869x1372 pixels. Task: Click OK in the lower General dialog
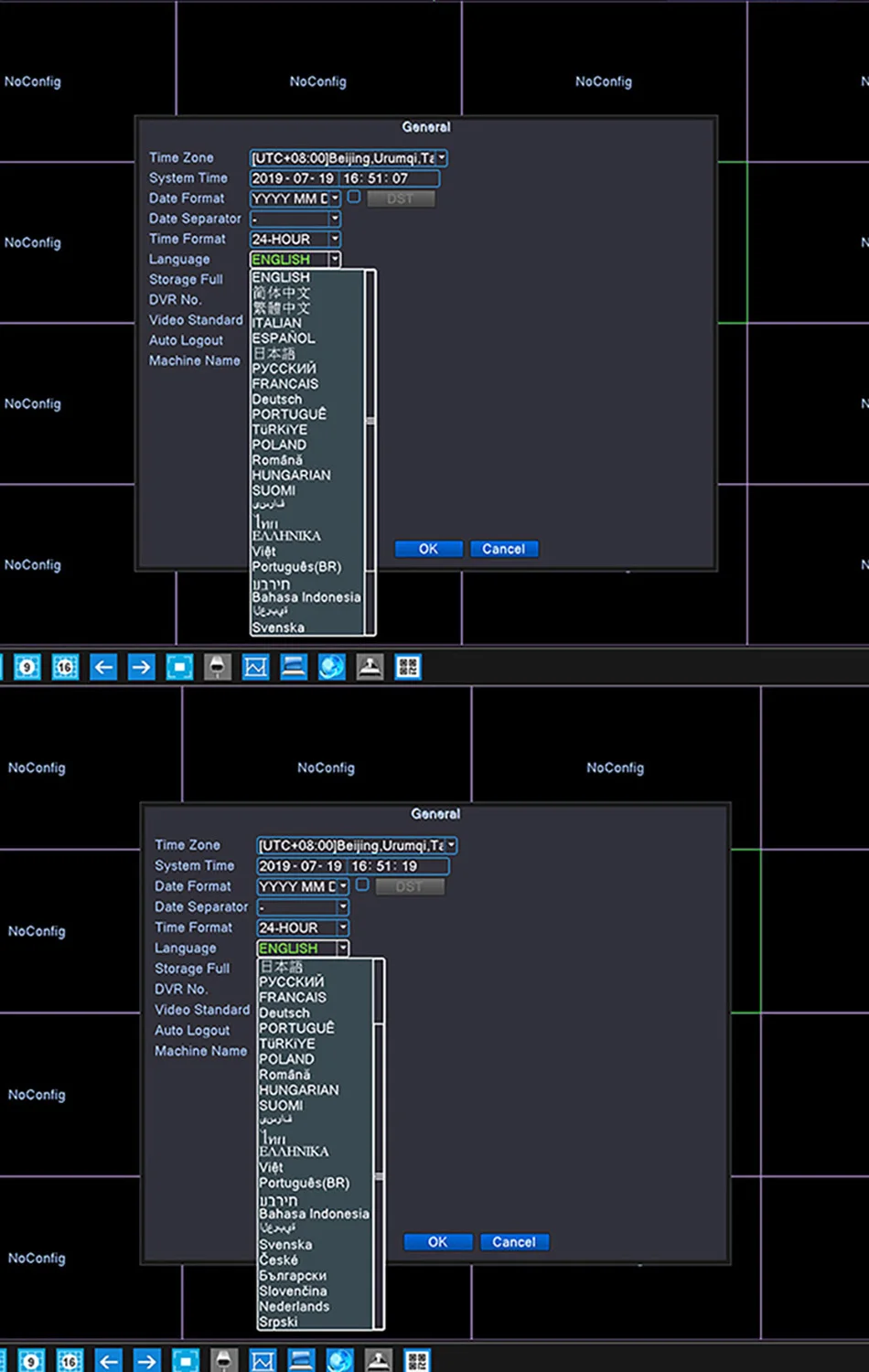point(438,1242)
